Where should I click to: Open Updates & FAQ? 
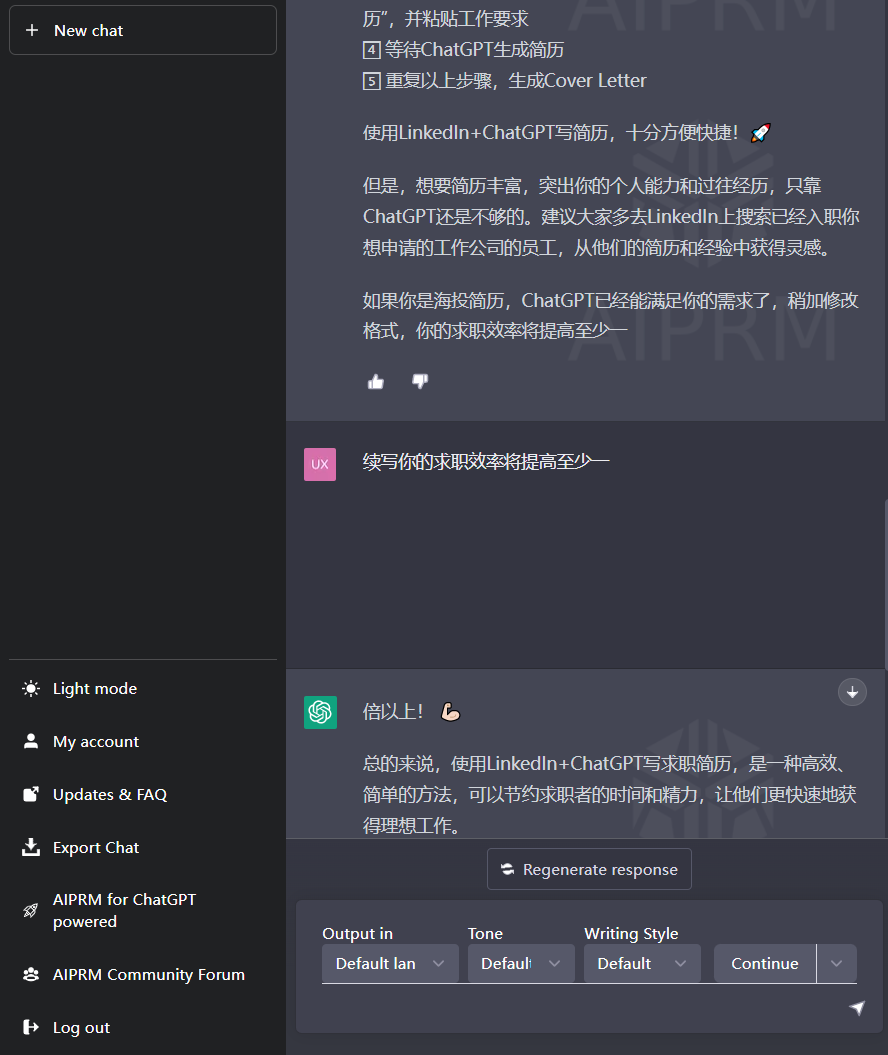coord(29,794)
